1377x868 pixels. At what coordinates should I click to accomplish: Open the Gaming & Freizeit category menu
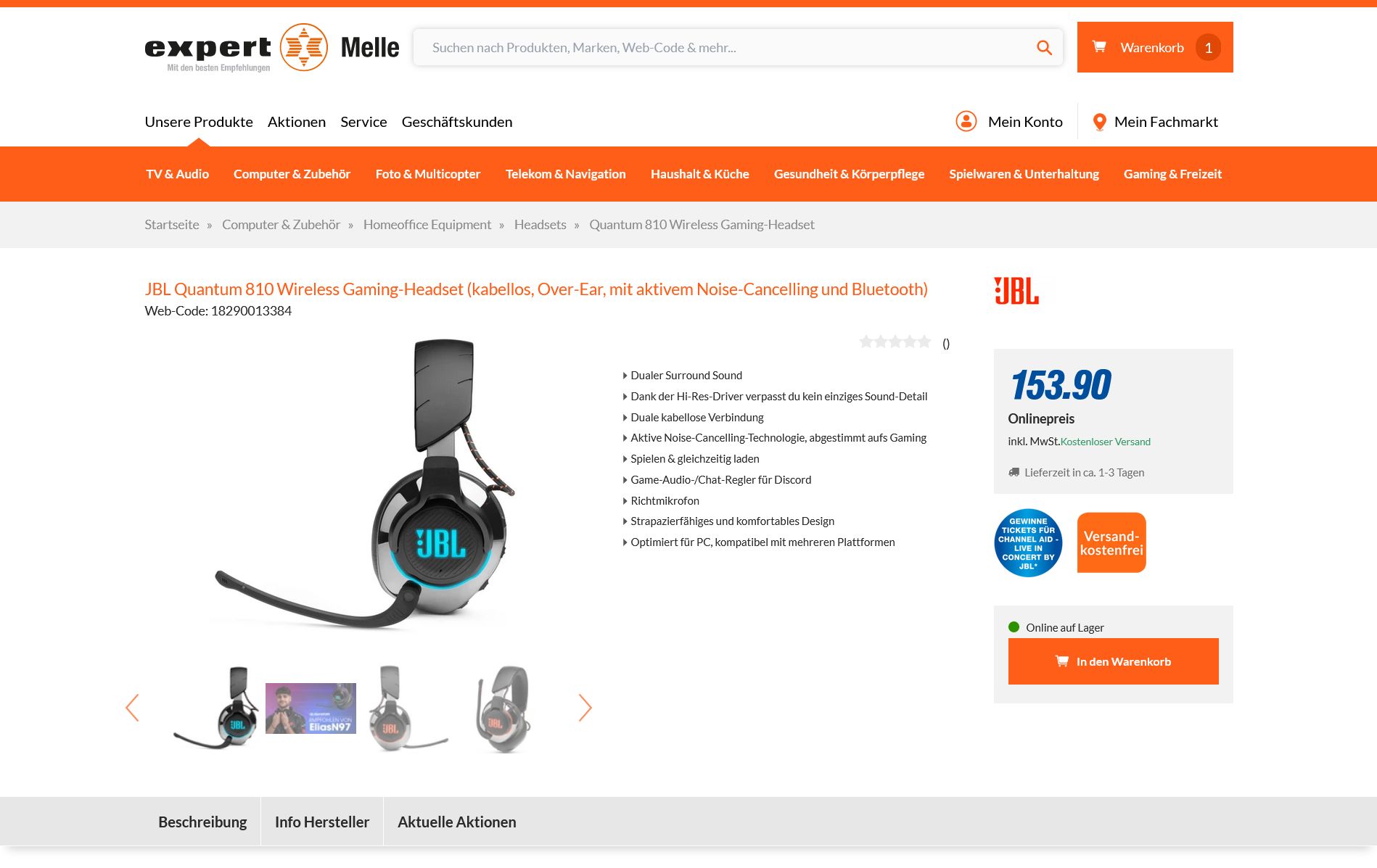[x=1172, y=174]
